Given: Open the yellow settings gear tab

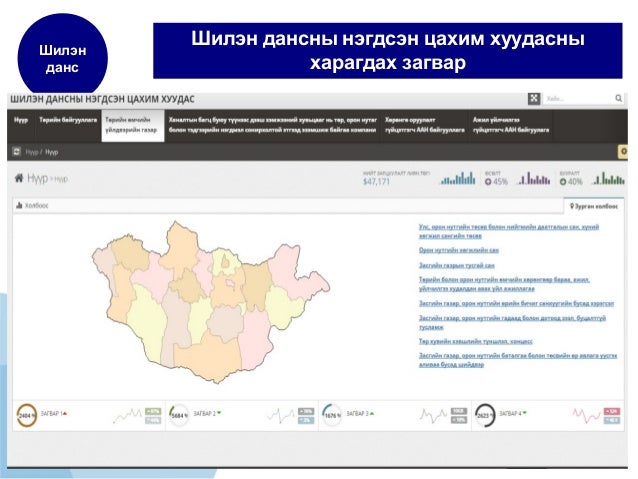Looking at the screenshot, I should click(623, 152).
